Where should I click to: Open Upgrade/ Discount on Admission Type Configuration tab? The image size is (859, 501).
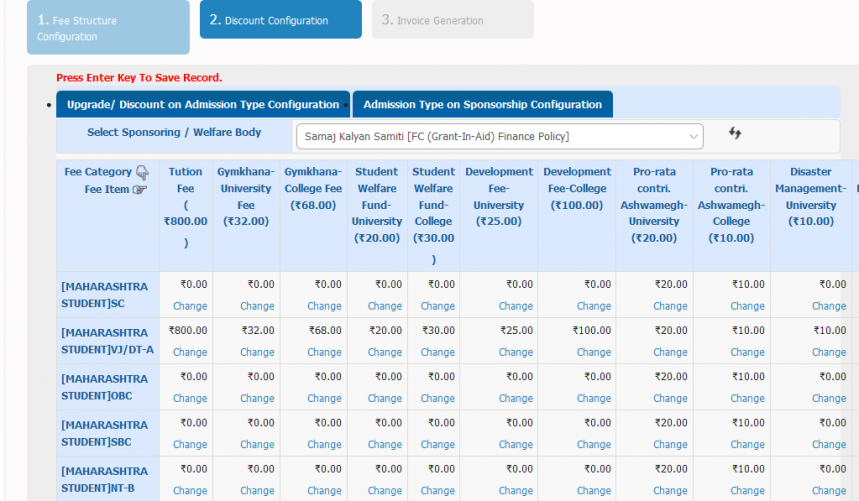pos(203,105)
